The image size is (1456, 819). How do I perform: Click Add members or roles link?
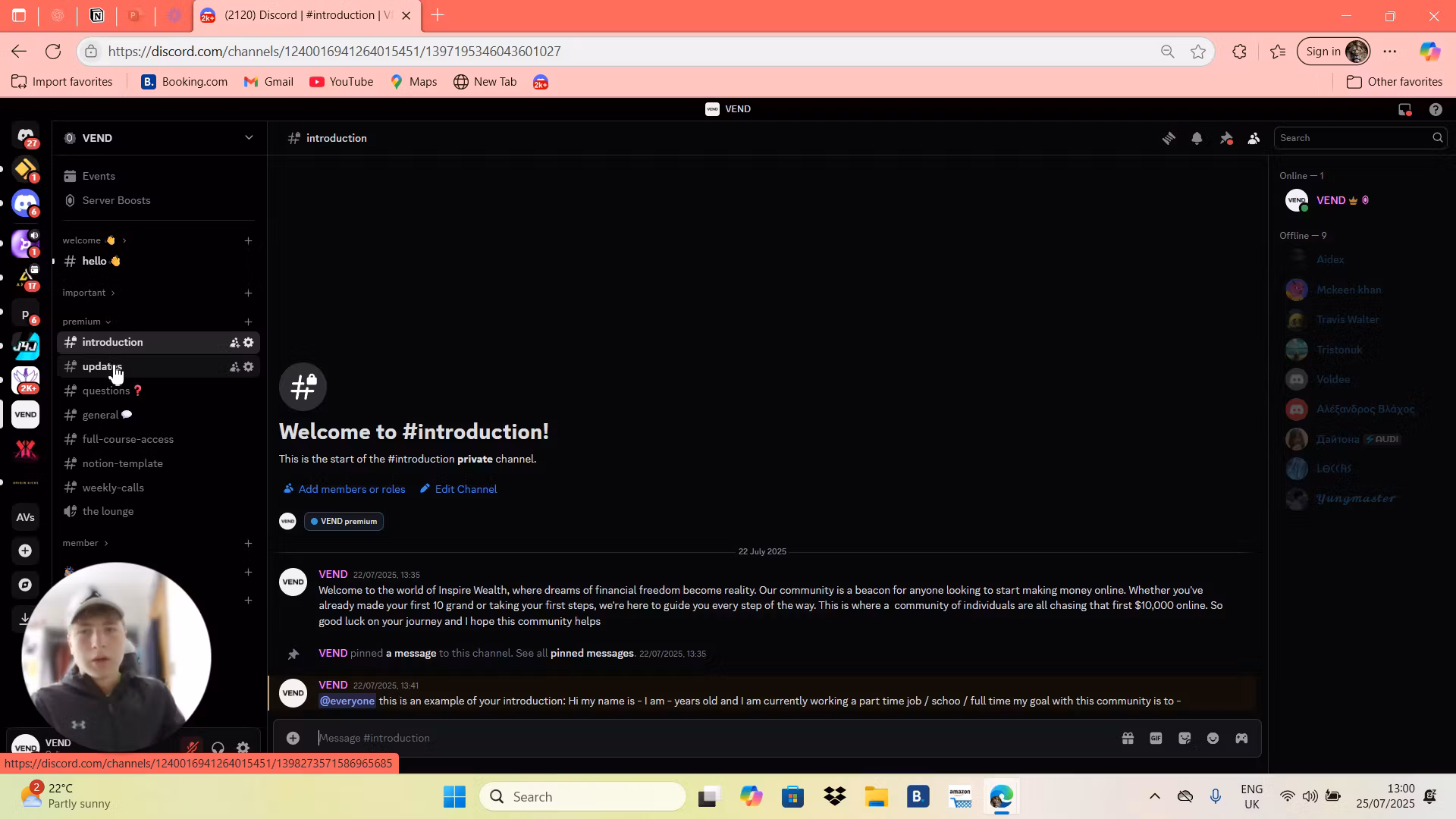(x=344, y=489)
